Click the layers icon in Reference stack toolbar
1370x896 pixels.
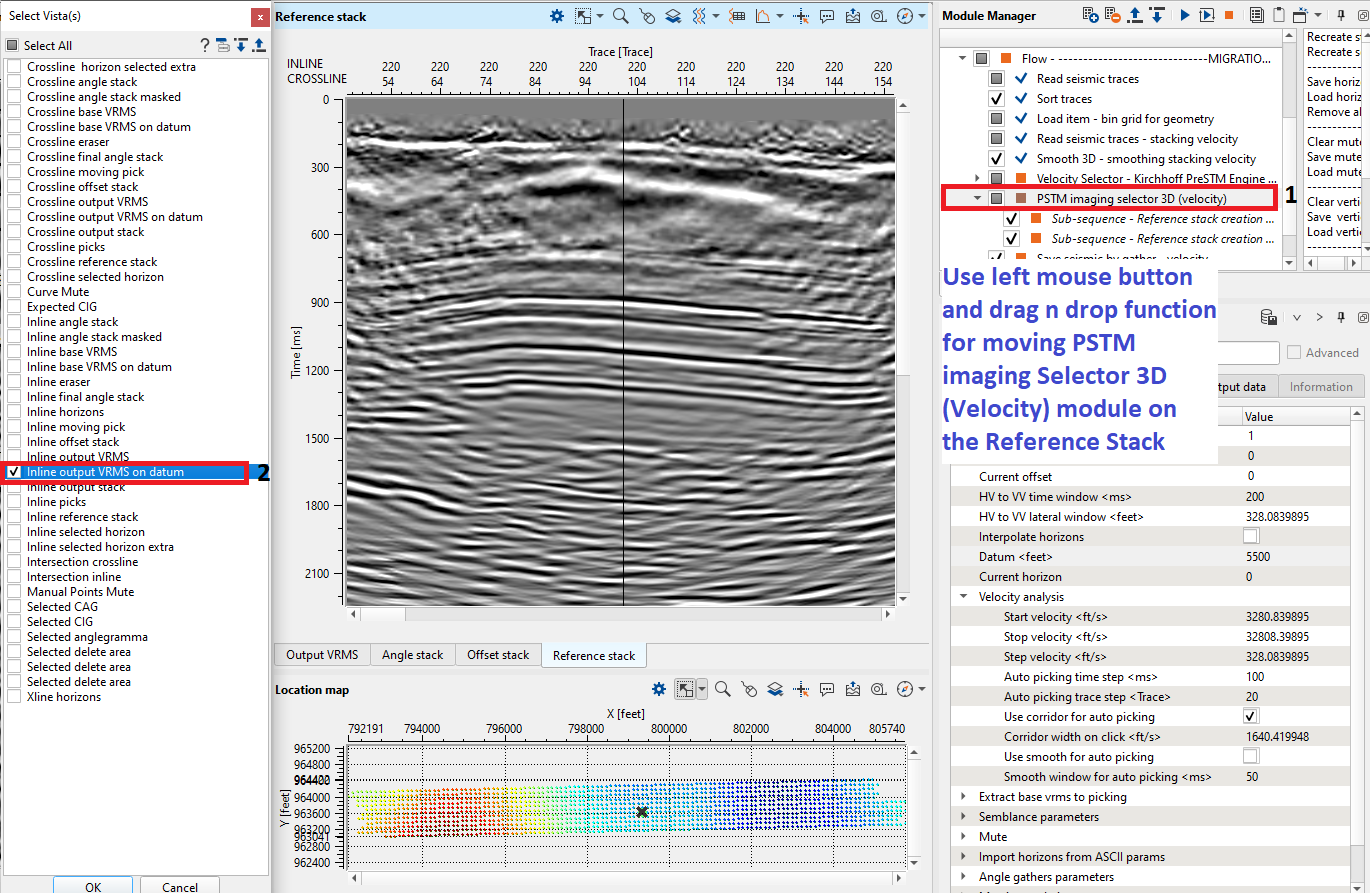pyautogui.click(x=673, y=16)
